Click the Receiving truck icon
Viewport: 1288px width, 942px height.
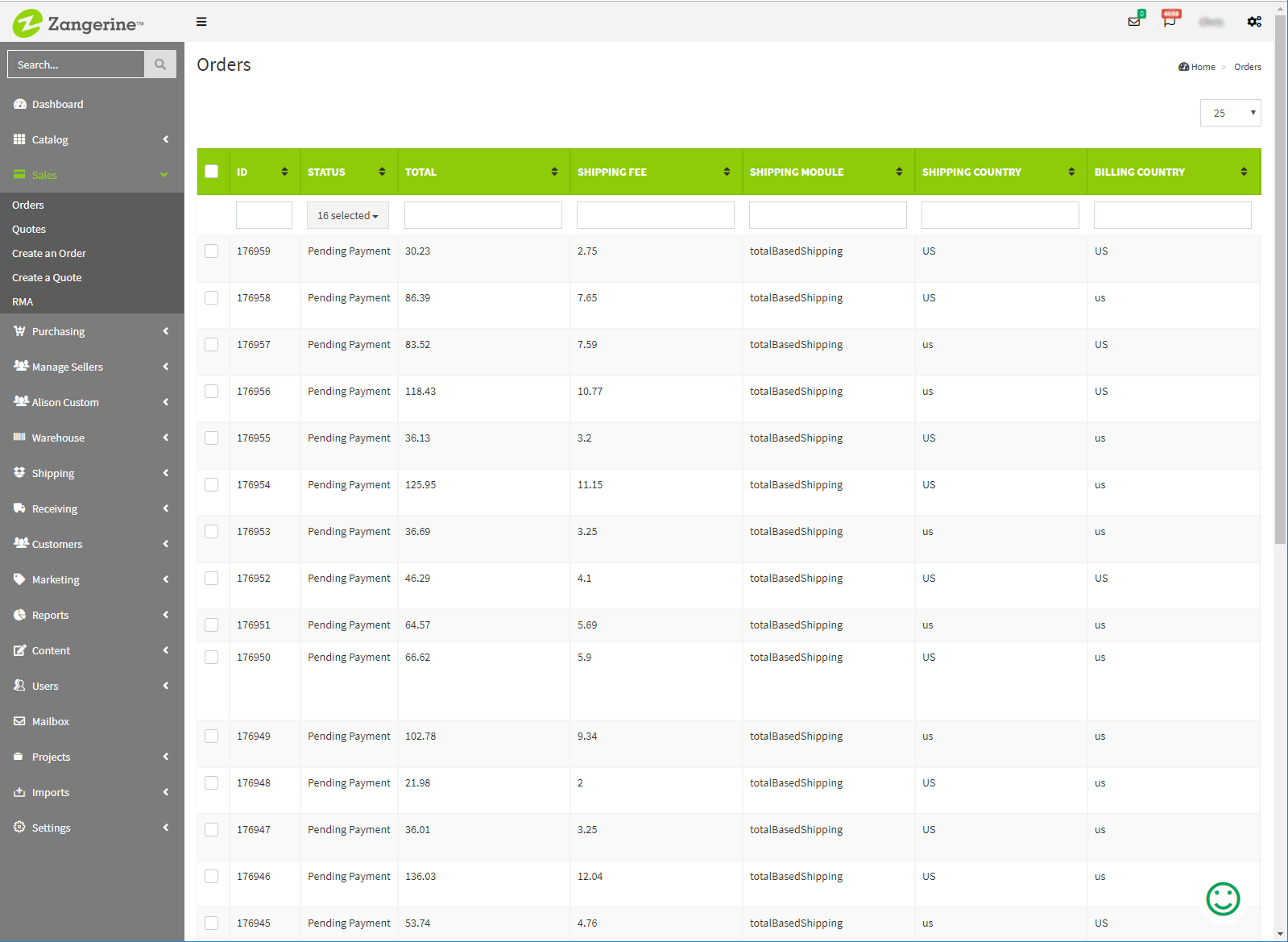pyautogui.click(x=19, y=508)
